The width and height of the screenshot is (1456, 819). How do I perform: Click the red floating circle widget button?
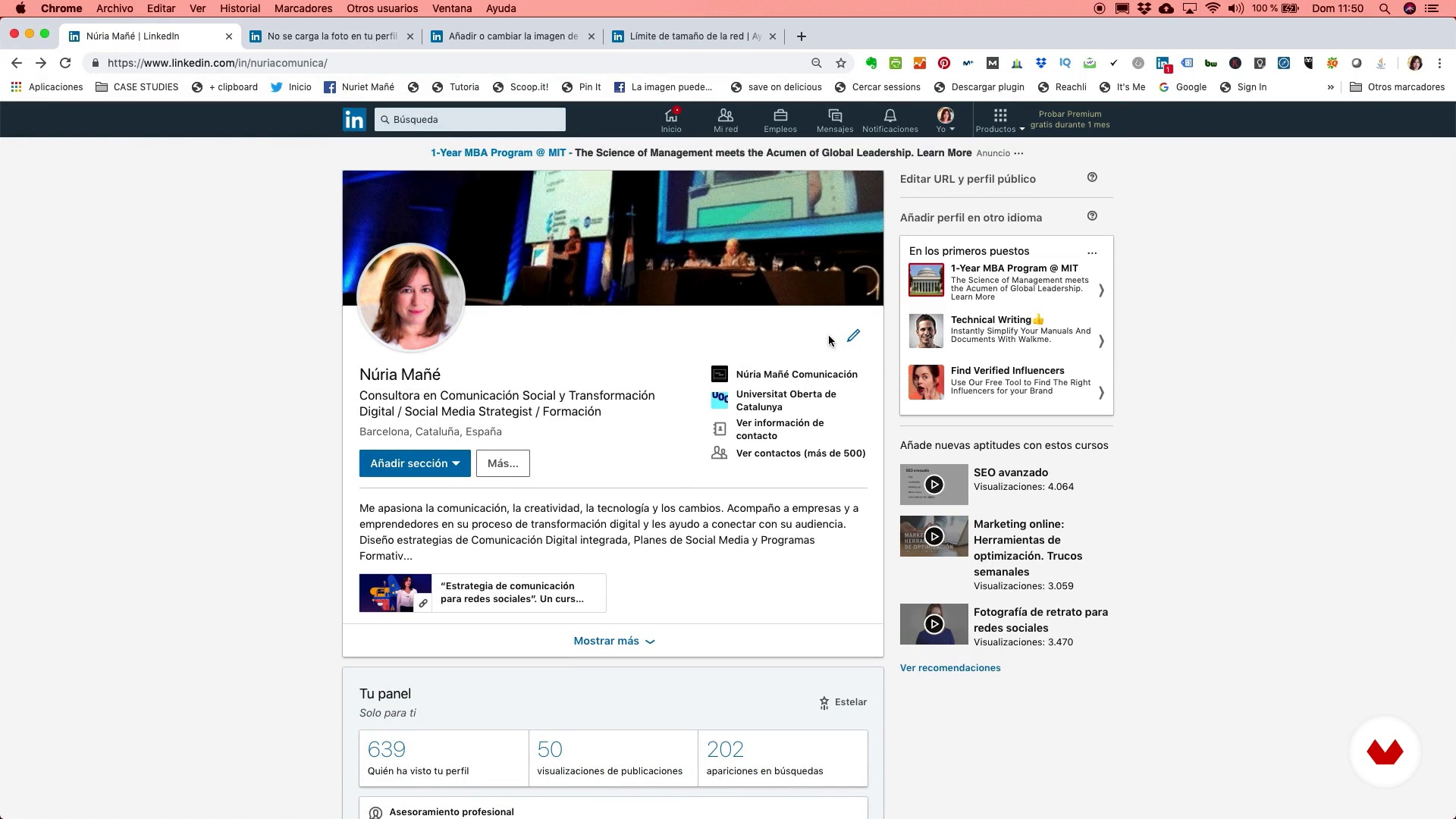(x=1385, y=752)
